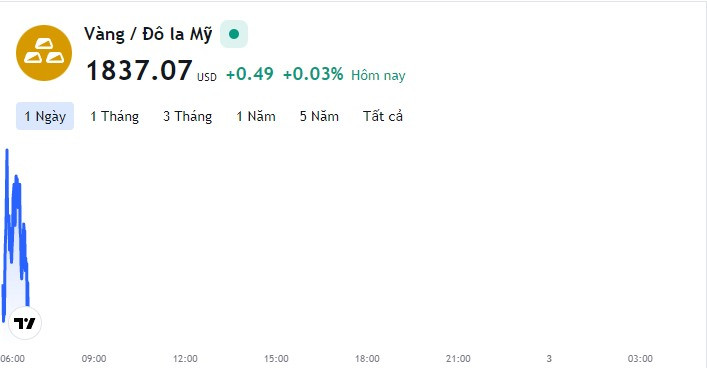Select the 1 Ngày timeframe tab
This screenshot has width=707, height=368.
45,116
